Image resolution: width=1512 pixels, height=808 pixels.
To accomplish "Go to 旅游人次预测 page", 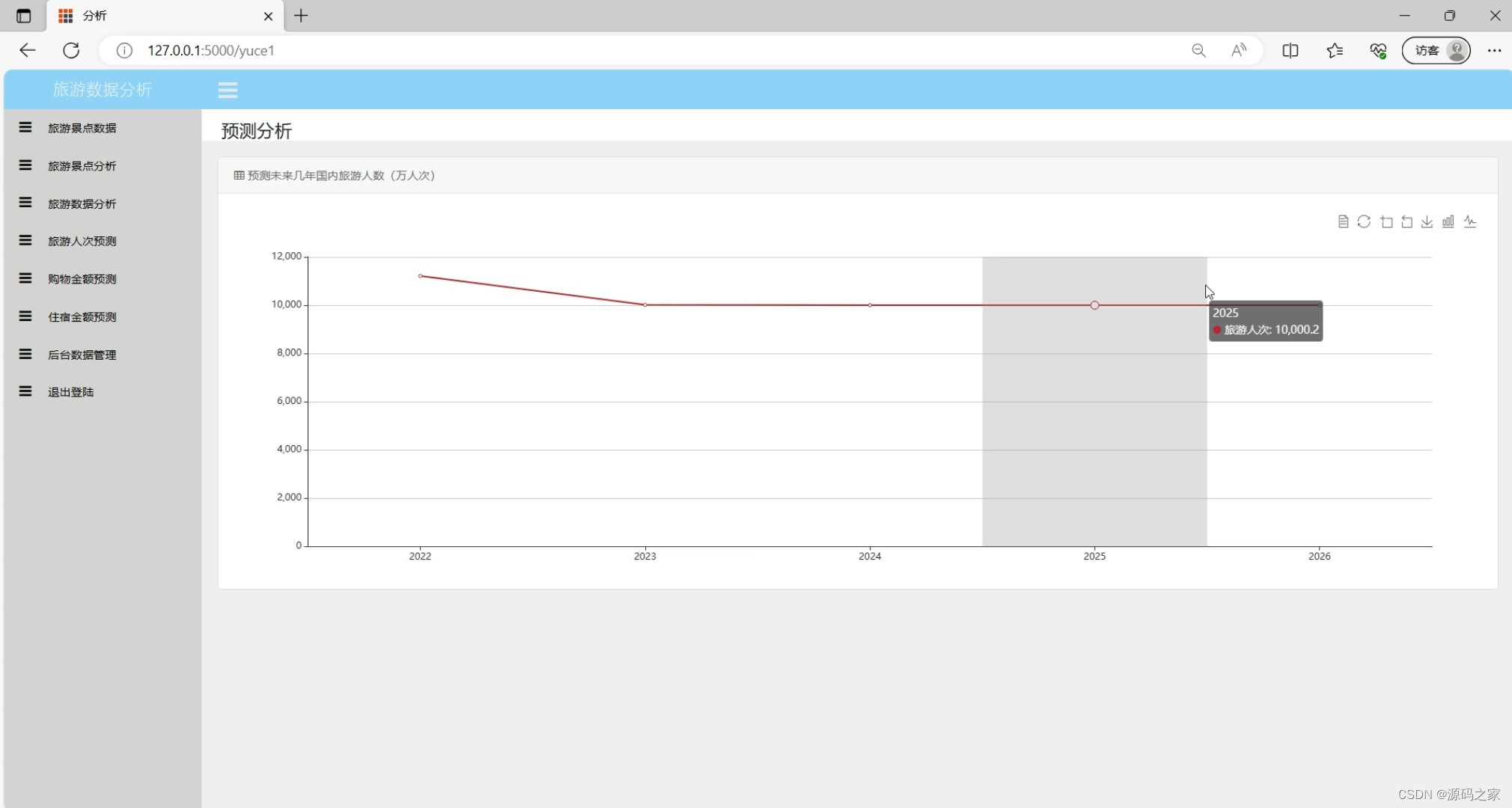I will (82, 241).
